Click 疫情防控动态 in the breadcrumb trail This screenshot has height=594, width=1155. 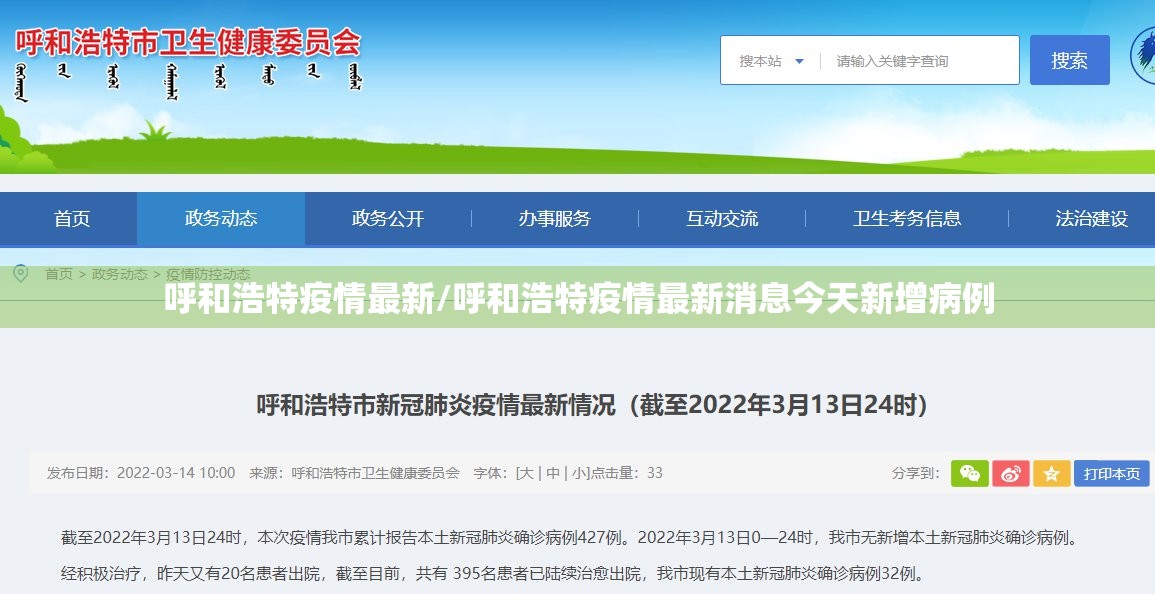(x=208, y=274)
